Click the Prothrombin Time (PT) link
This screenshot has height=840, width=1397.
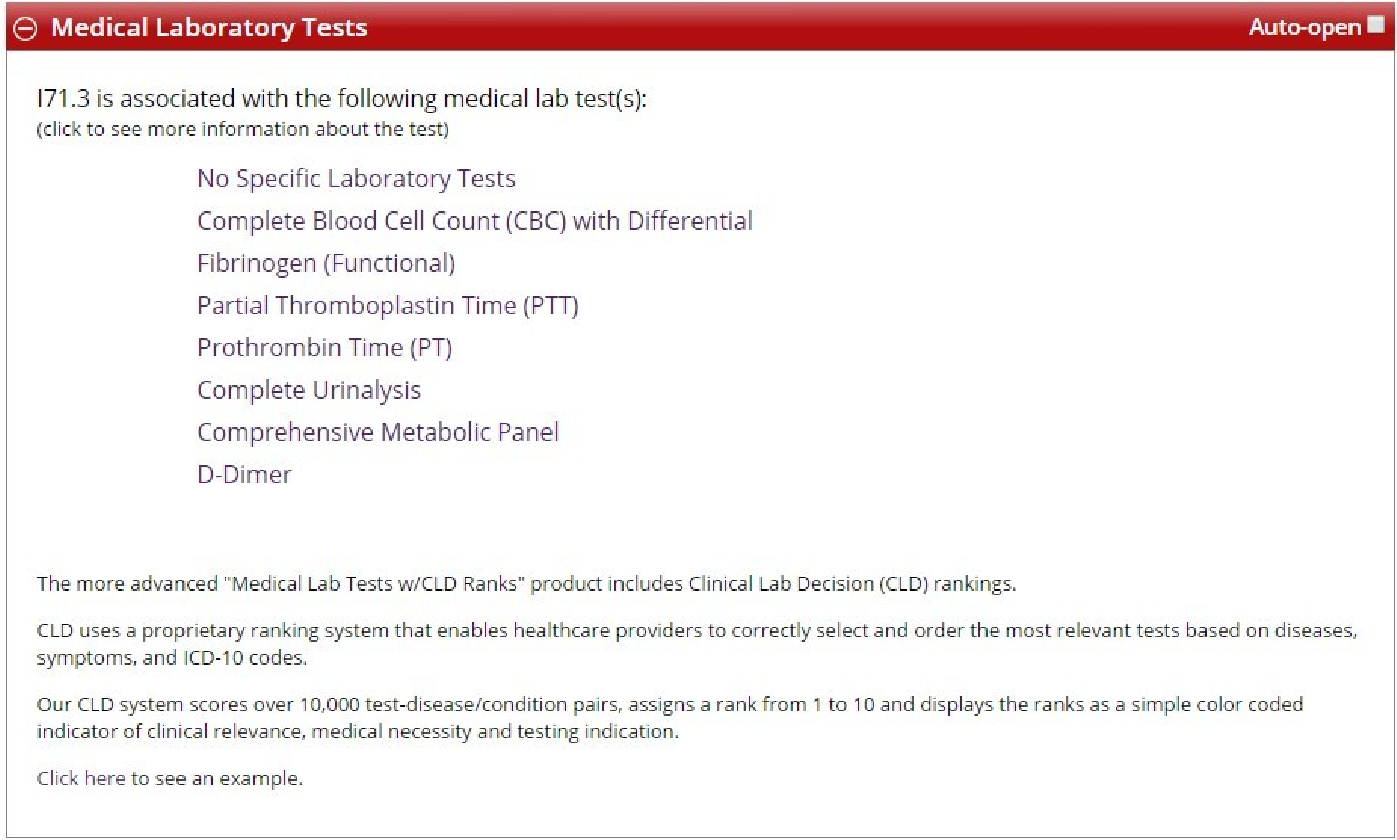click(x=324, y=348)
